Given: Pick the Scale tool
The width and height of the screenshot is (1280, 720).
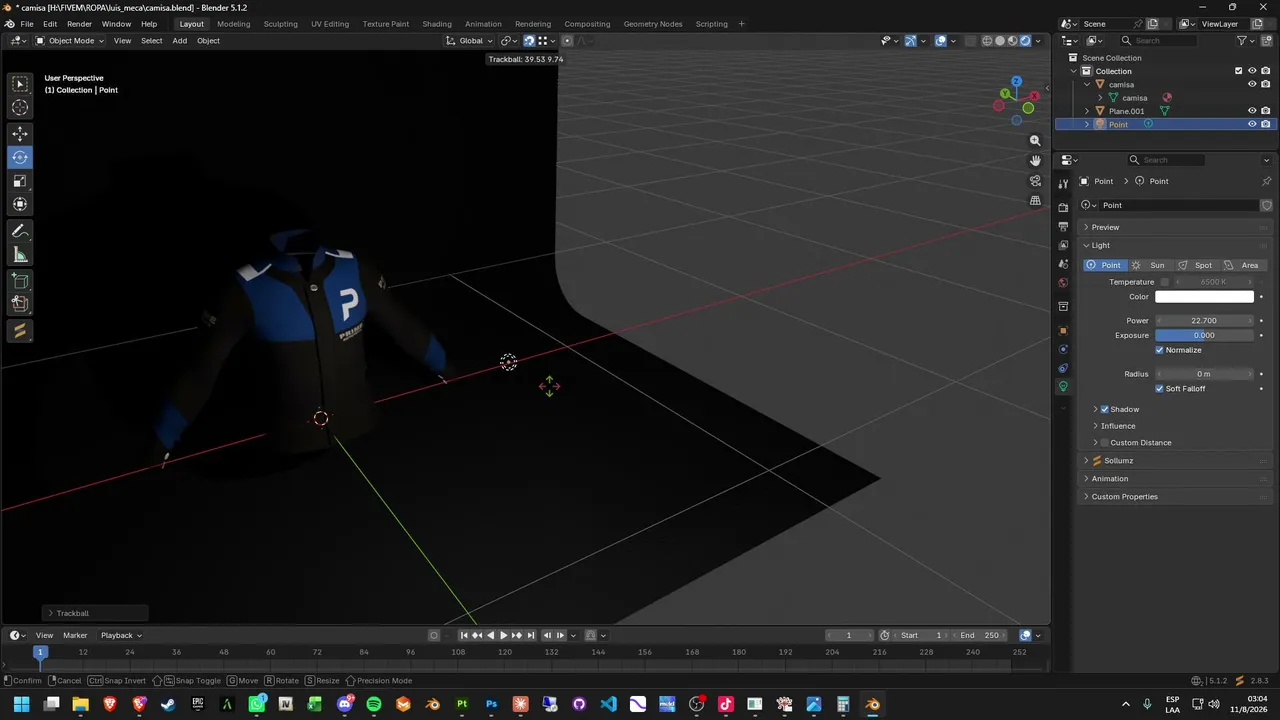Looking at the screenshot, I should point(20,181).
